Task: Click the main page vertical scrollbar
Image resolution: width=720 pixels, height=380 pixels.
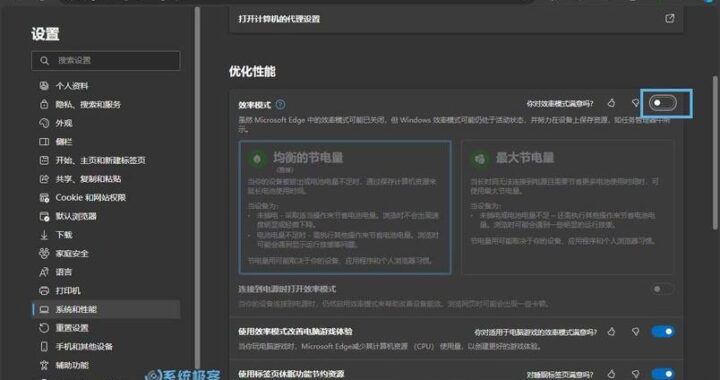Action: coord(715,153)
